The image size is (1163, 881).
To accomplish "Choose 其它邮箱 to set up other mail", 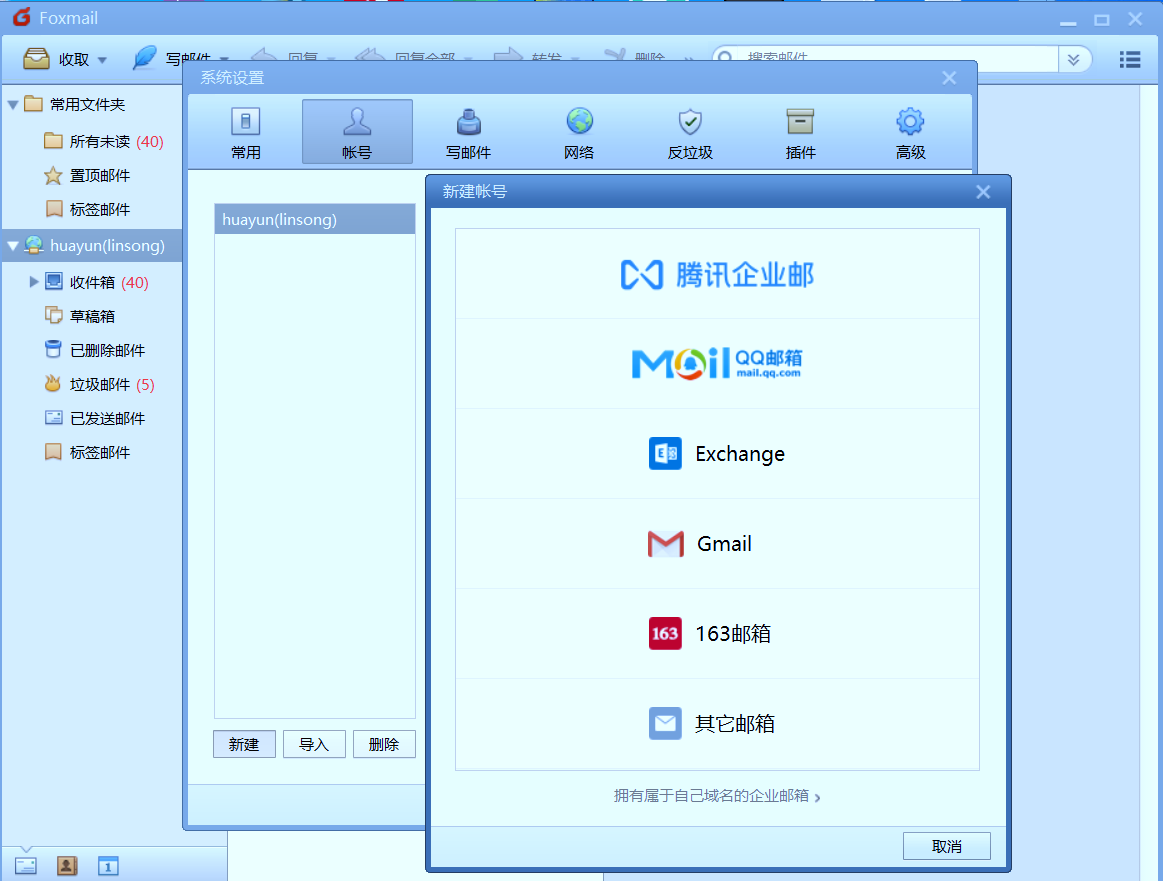I will (x=716, y=723).
